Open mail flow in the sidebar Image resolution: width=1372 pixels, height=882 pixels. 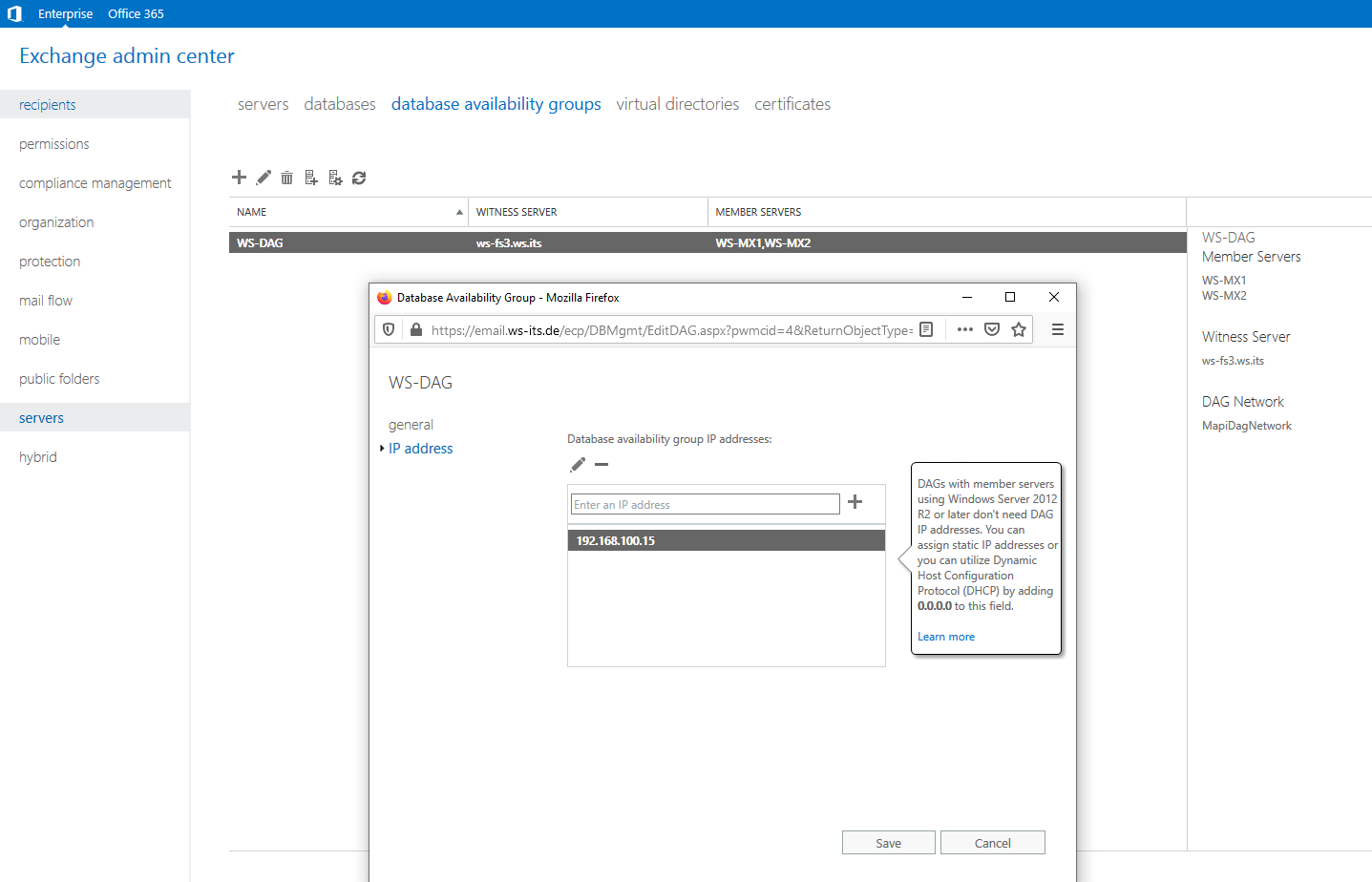point(95,301)
